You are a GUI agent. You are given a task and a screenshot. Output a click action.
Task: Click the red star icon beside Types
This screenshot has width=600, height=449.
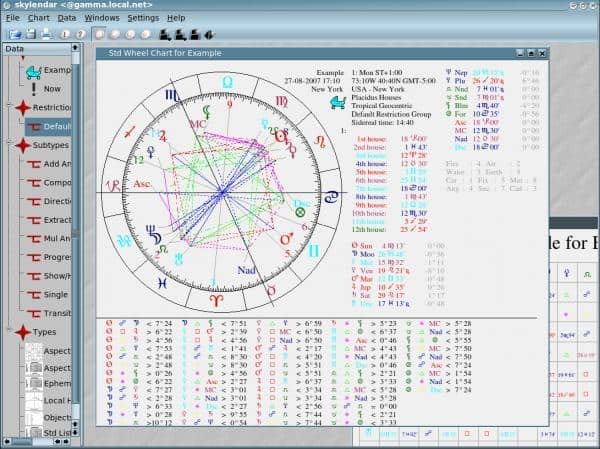(23, 332)
